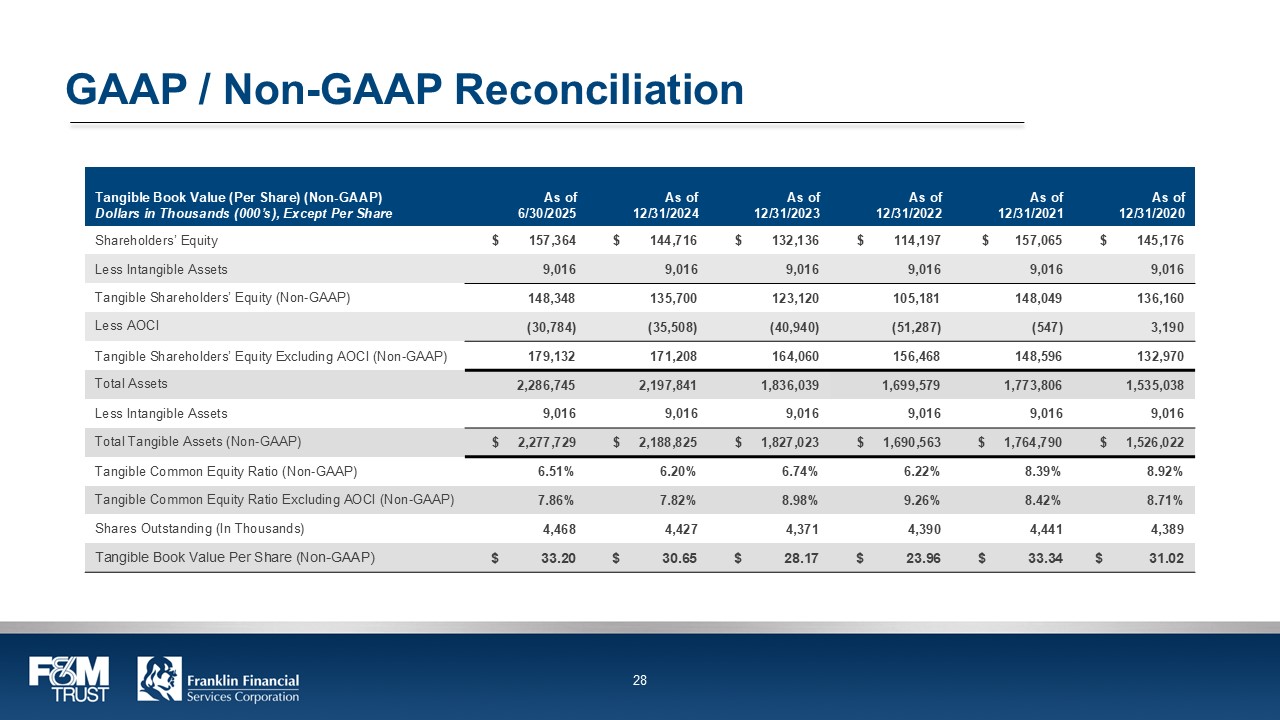Screen dimensions: 1280x720
Task: Select the slide title GAAP / Non-GAAP Reconciliation
Action: (404, 89)
